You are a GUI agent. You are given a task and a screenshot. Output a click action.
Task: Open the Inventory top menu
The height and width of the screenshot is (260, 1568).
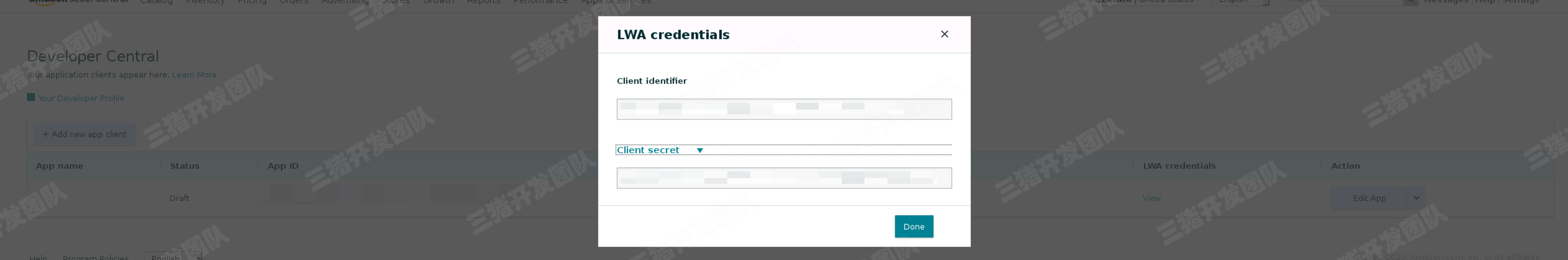point(204,2)
